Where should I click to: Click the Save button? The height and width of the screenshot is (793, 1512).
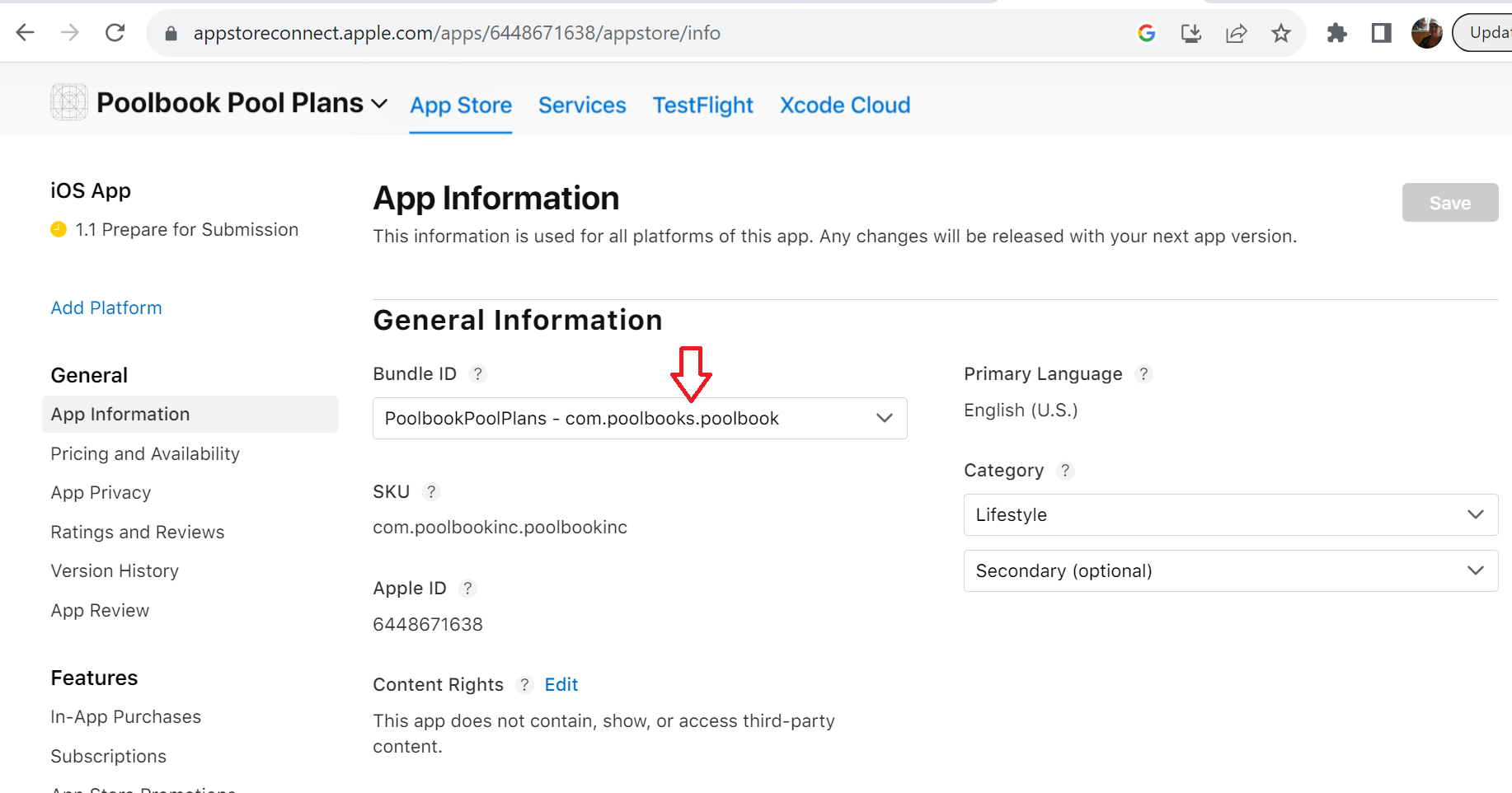click(1450, 203)
